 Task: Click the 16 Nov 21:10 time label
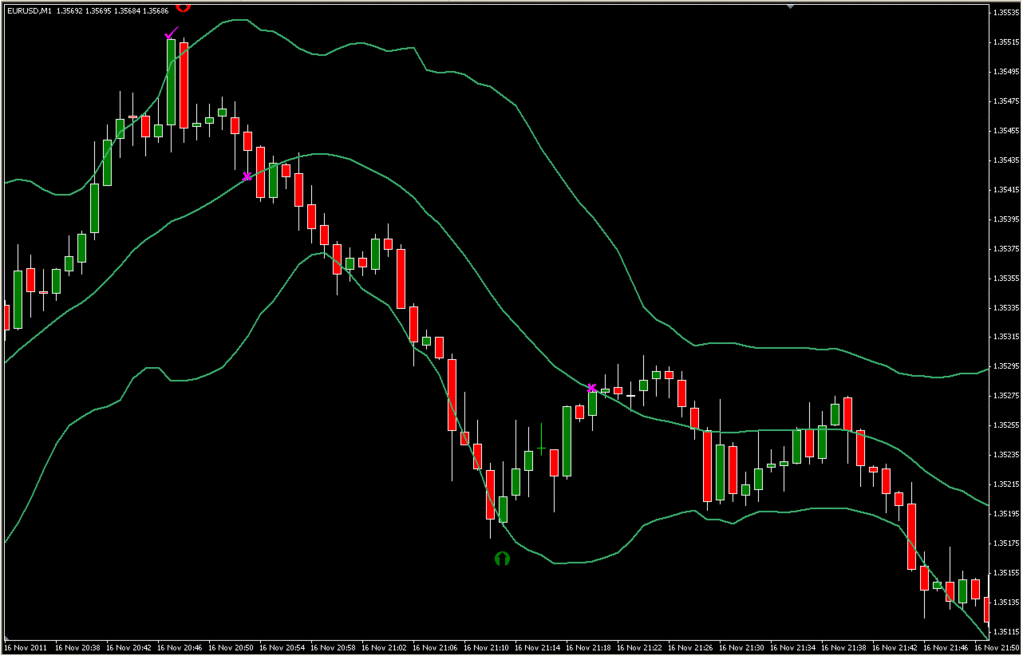[487, 649]
